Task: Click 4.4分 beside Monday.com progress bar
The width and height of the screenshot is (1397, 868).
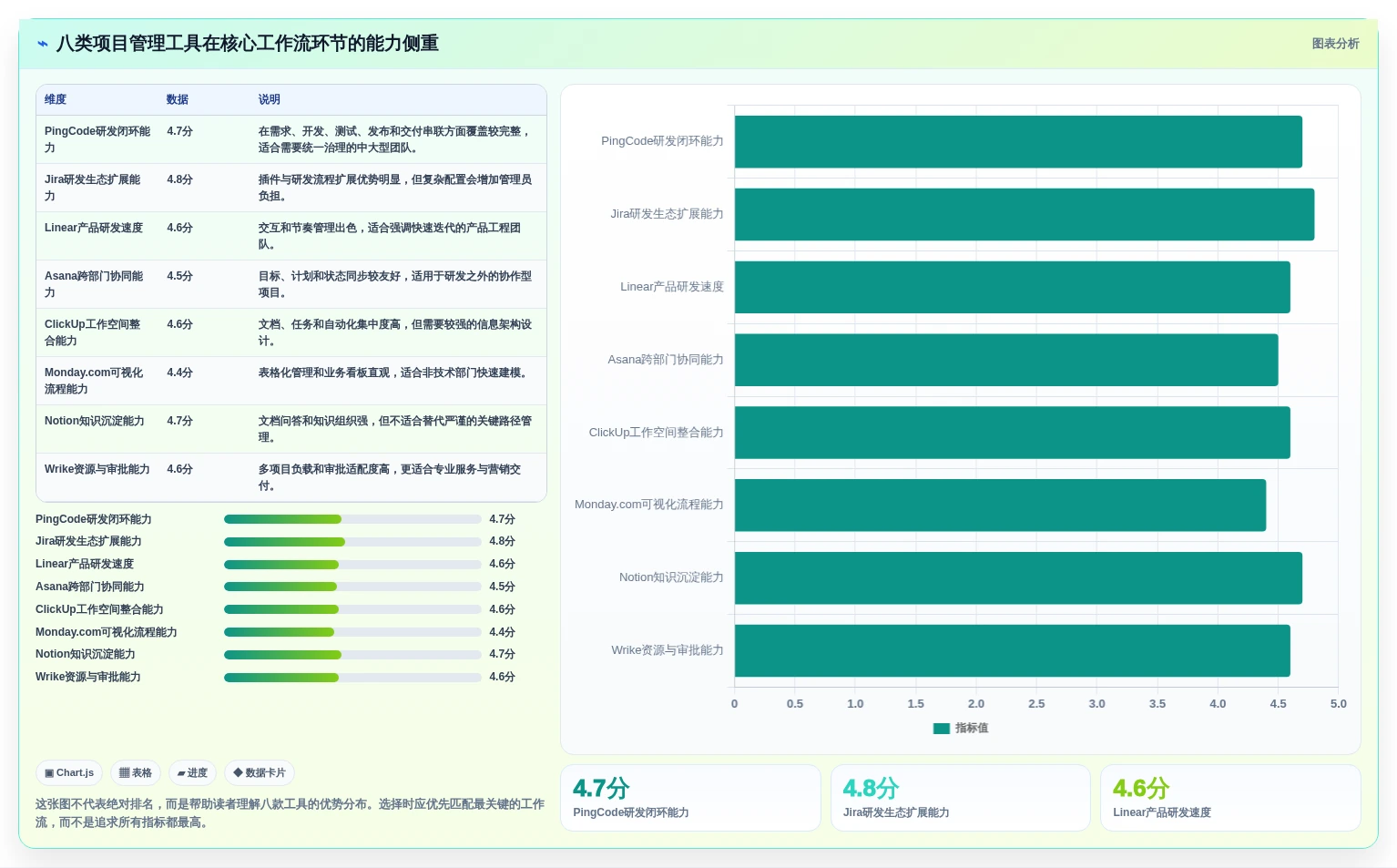Action: pos(502,632)
